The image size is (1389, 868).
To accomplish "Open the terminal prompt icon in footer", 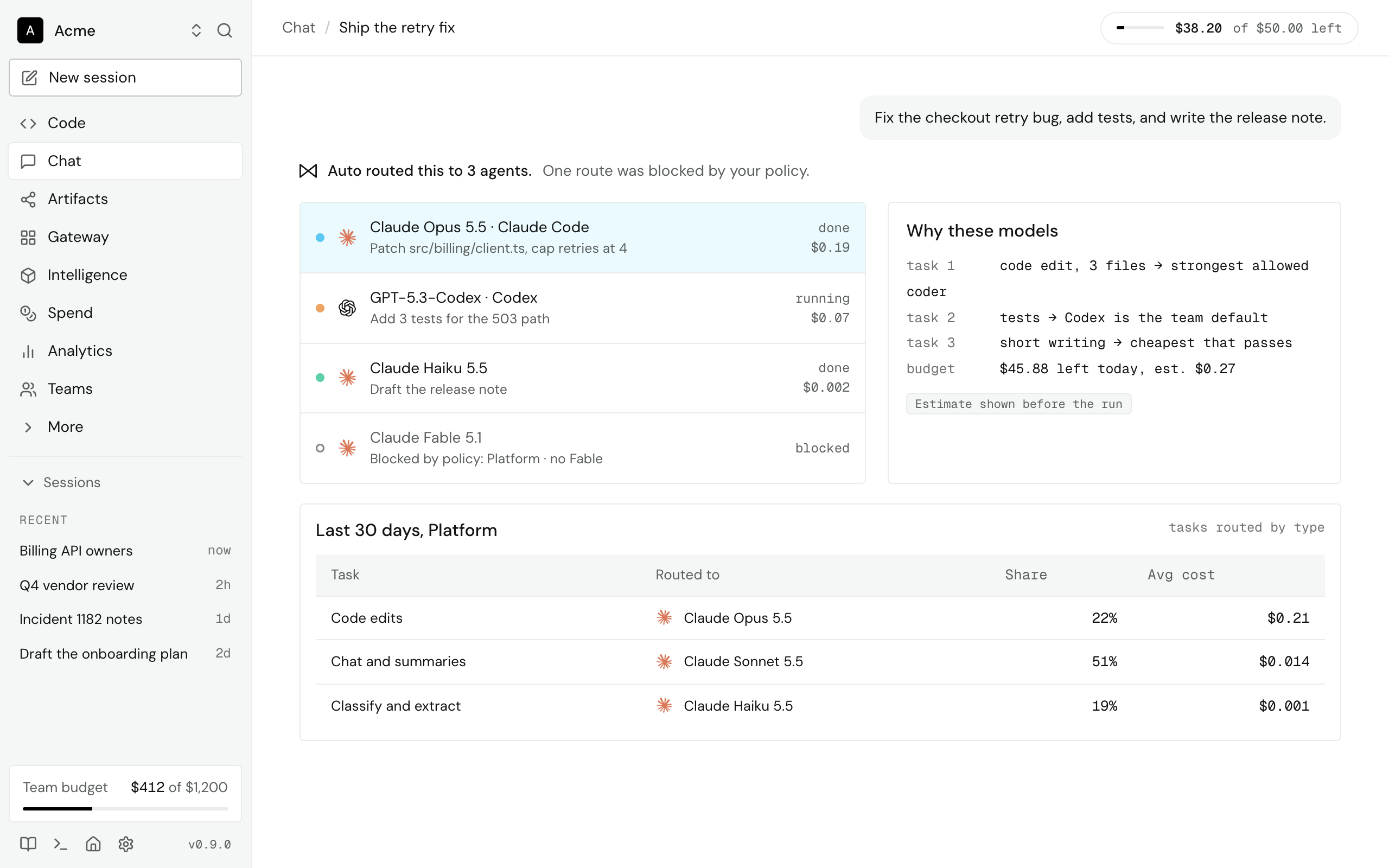I will point(60,844).
